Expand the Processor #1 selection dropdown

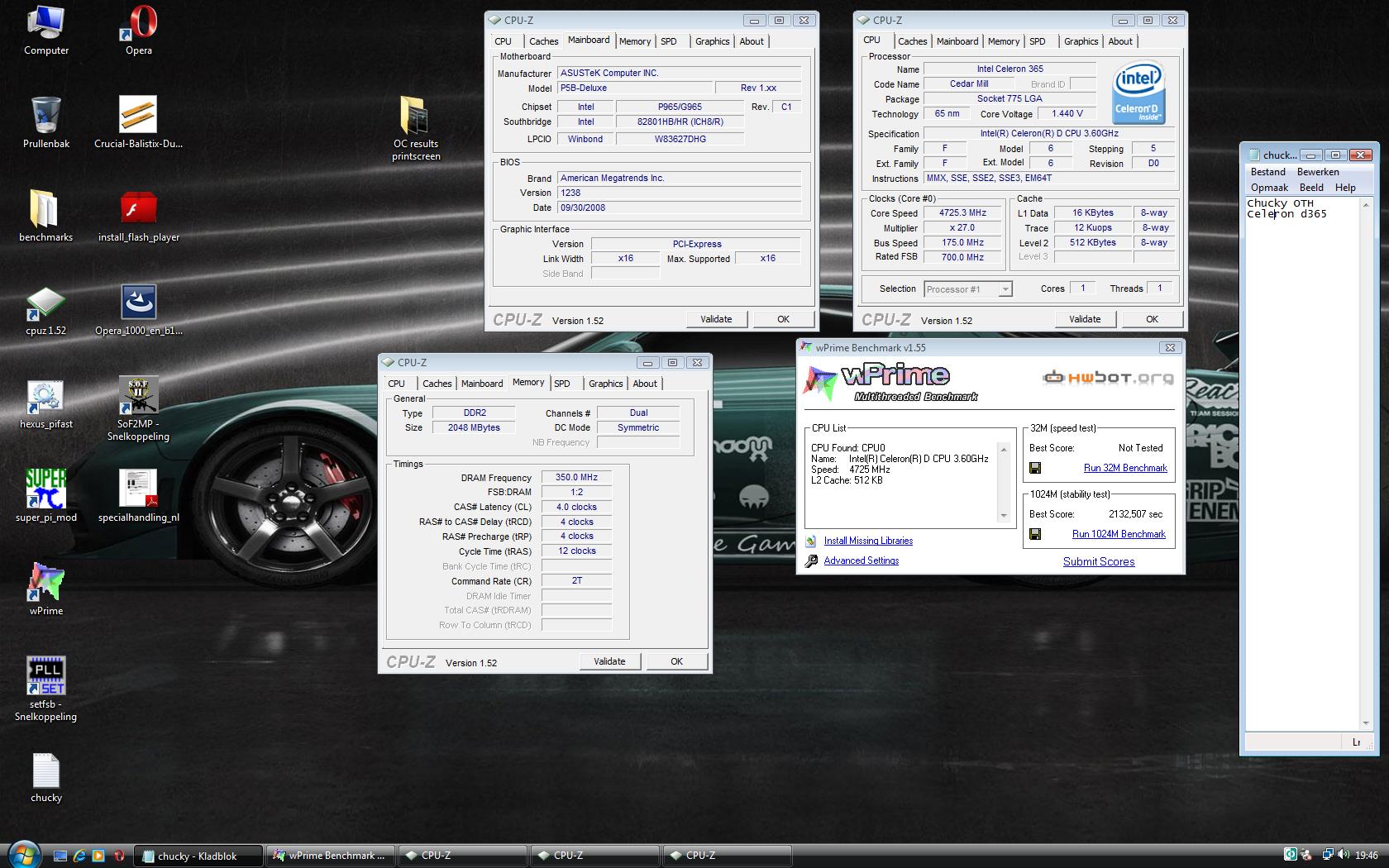(1005, 289)
